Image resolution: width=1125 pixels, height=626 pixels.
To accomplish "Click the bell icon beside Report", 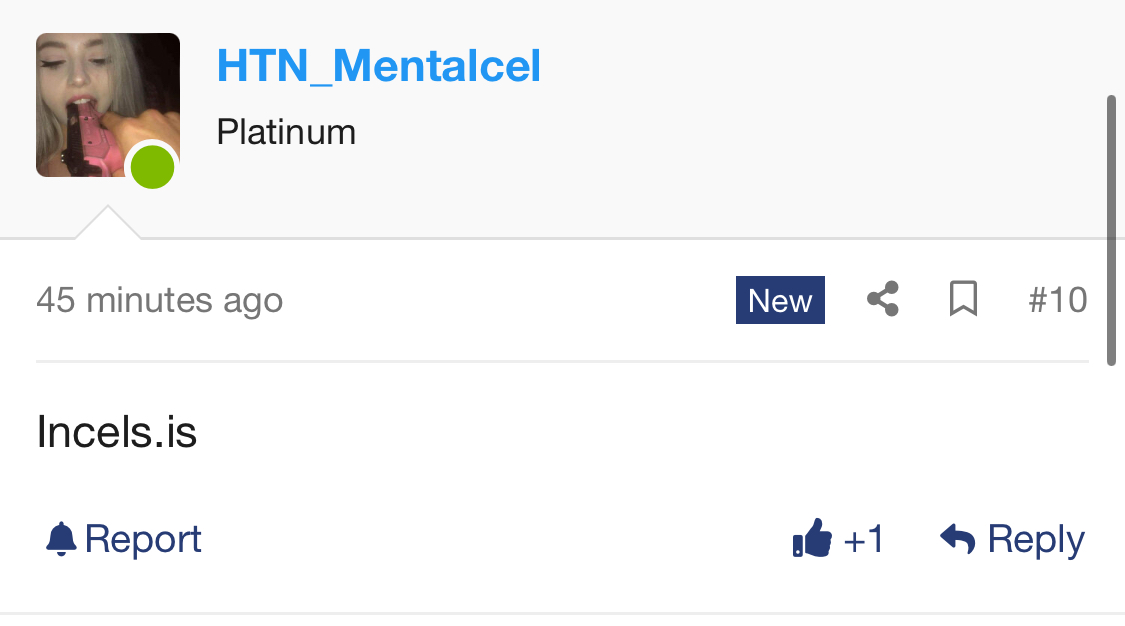I will (61, 539).
